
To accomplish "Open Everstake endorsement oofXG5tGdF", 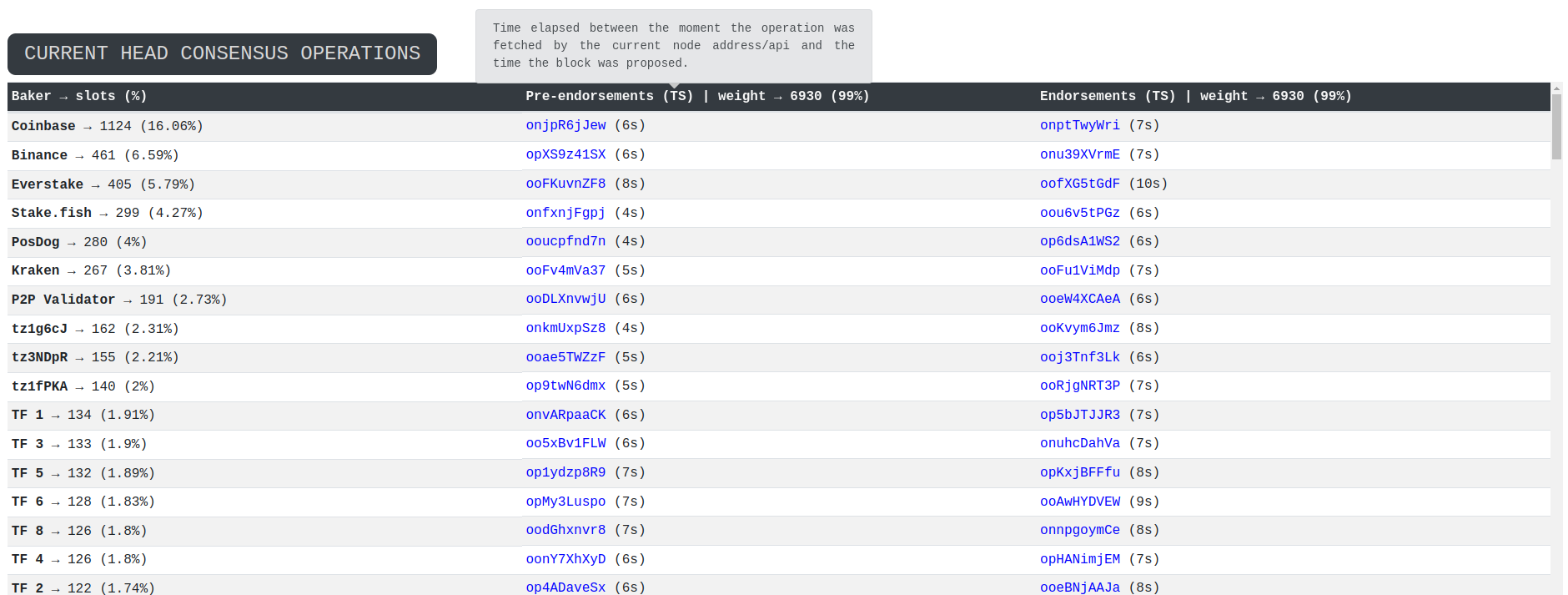I will 1079,184.
